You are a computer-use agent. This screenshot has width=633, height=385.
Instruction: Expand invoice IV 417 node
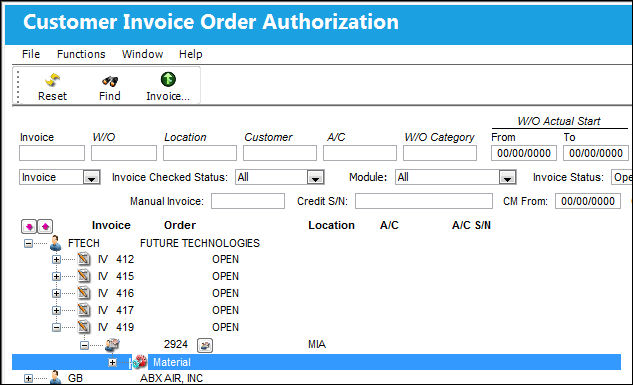point(57,310)
